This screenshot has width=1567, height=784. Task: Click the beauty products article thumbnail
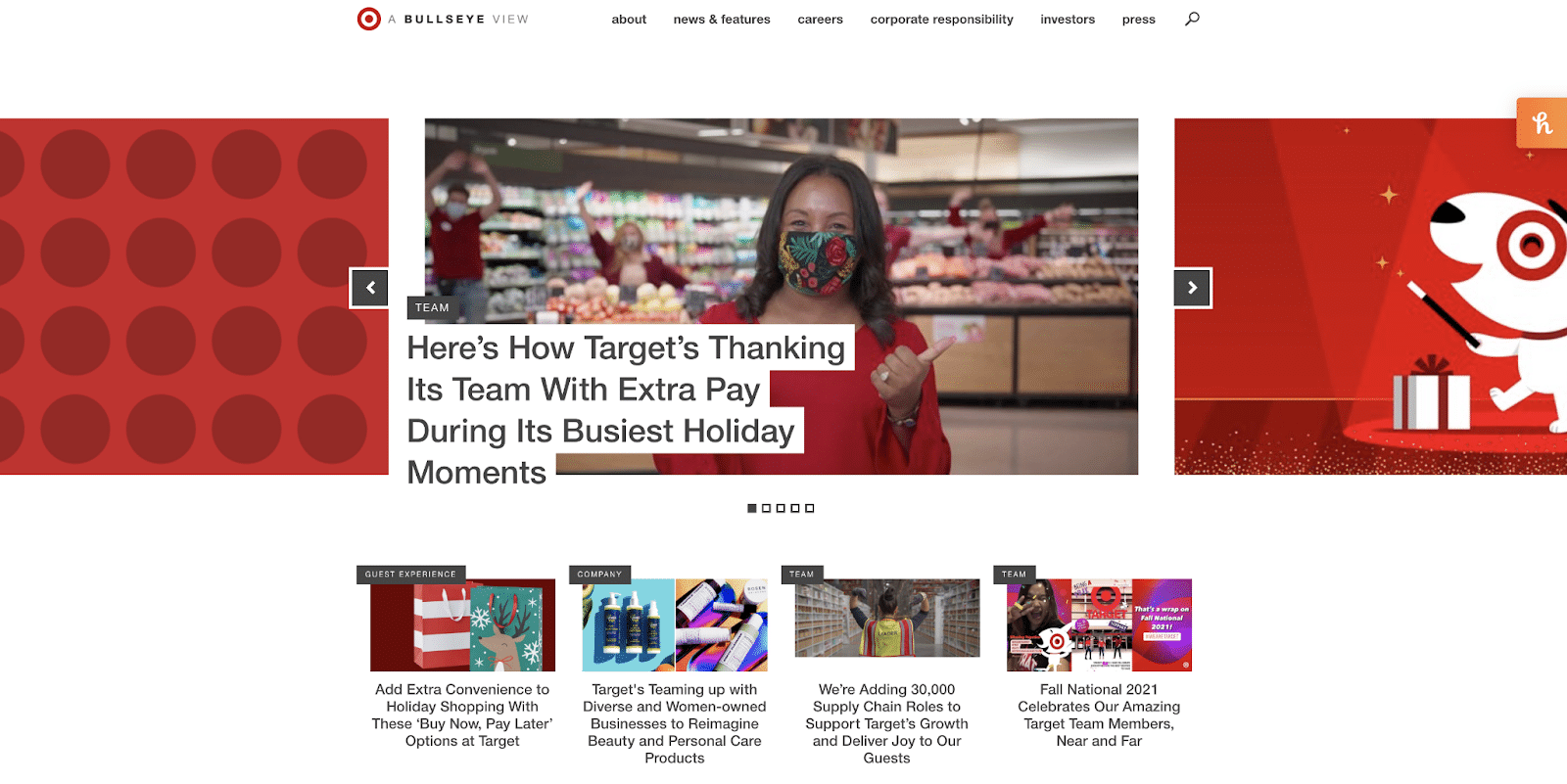click(x=675, y=624)
